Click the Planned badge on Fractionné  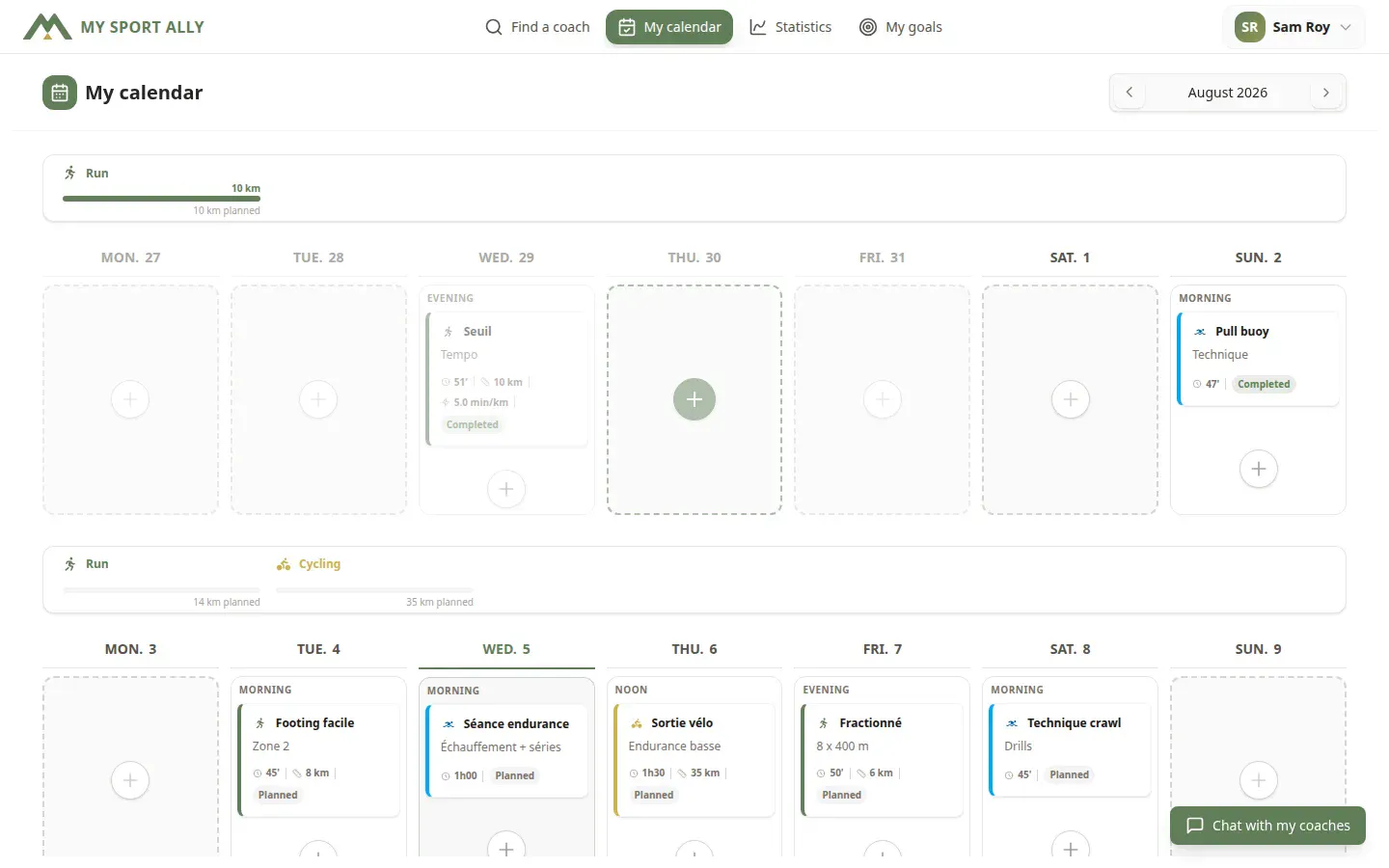pos(842,795)
